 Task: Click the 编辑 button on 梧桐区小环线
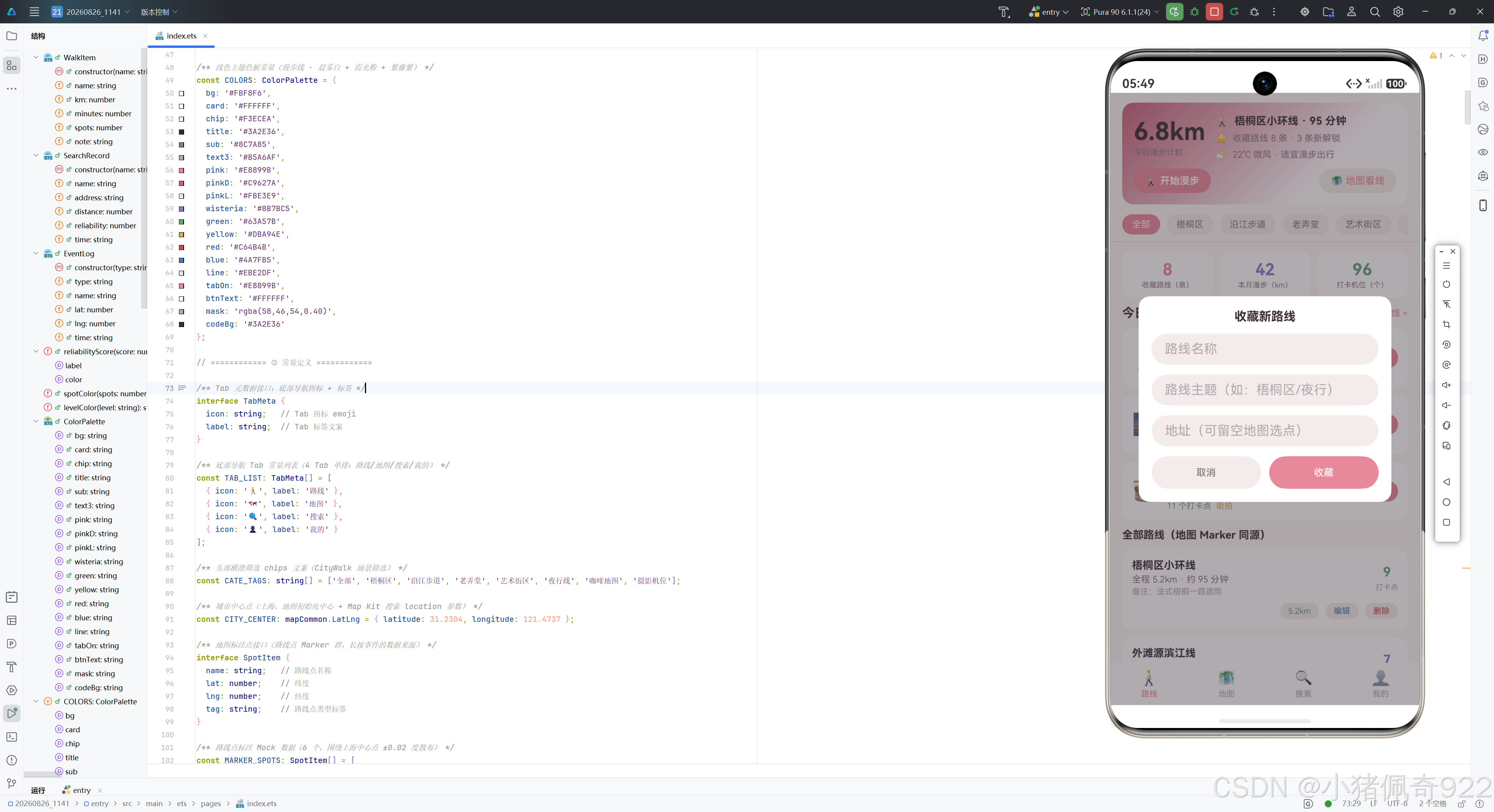click(x=1341, y=611)
